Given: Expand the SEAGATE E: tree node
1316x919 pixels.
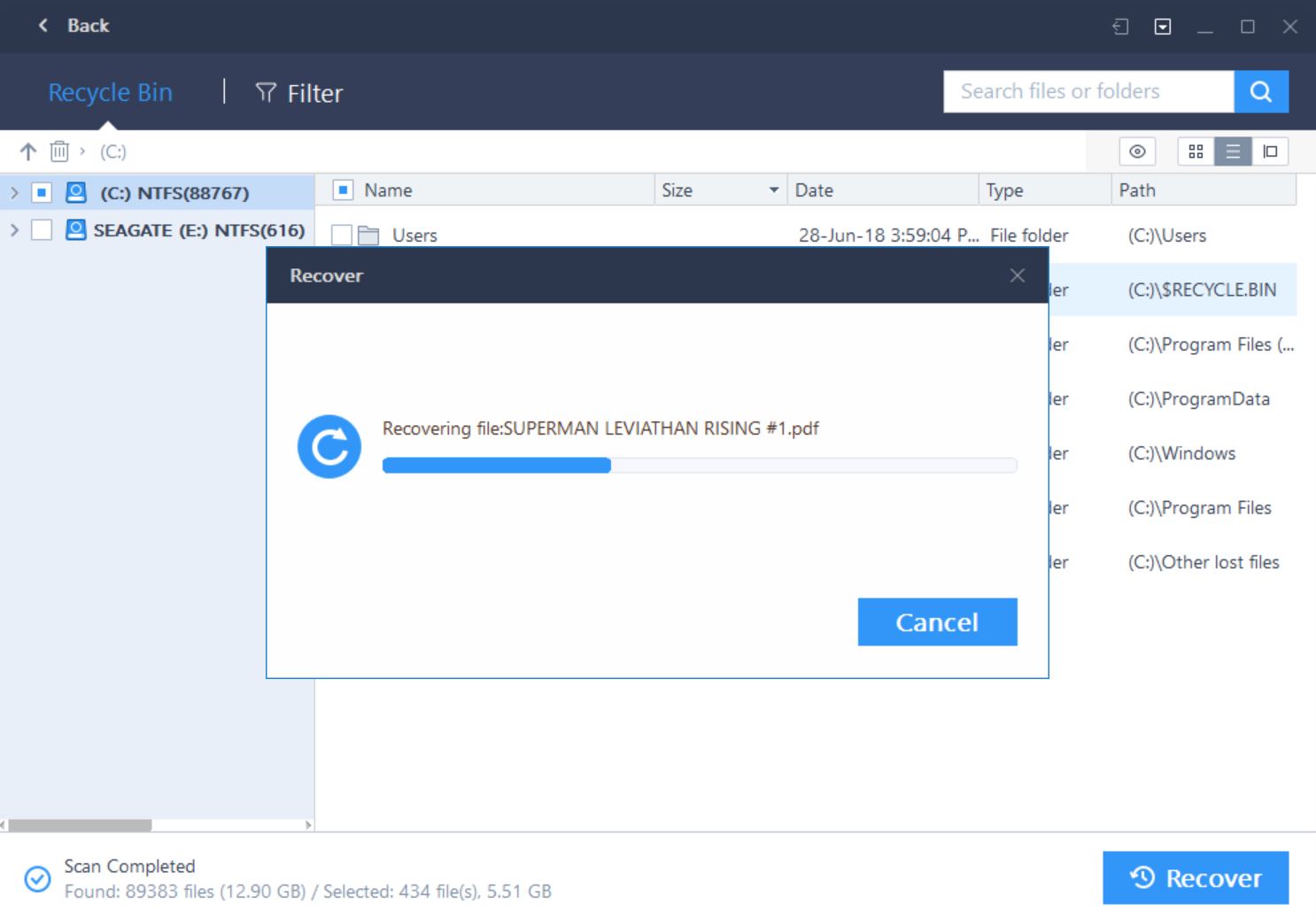Looking at the screenshot, I should (x=14, y=230).
